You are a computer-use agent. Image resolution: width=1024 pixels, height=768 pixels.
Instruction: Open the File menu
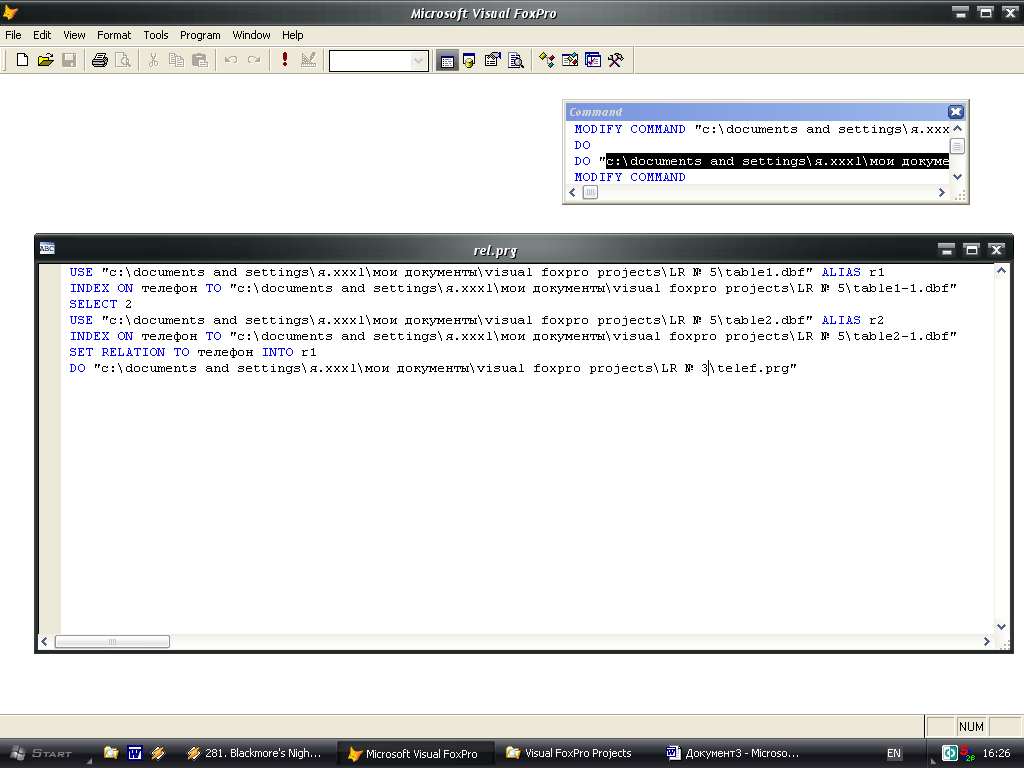pos(13,35)
